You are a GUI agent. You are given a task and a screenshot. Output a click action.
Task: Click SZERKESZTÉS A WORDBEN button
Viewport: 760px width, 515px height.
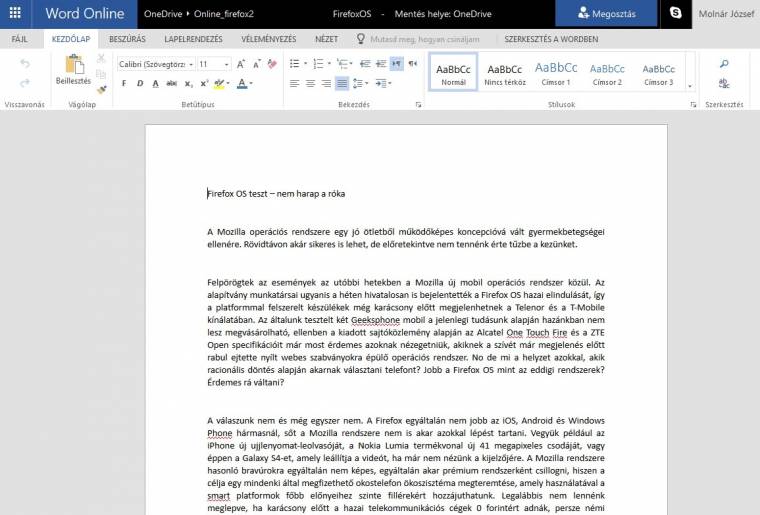click(551, 39)
